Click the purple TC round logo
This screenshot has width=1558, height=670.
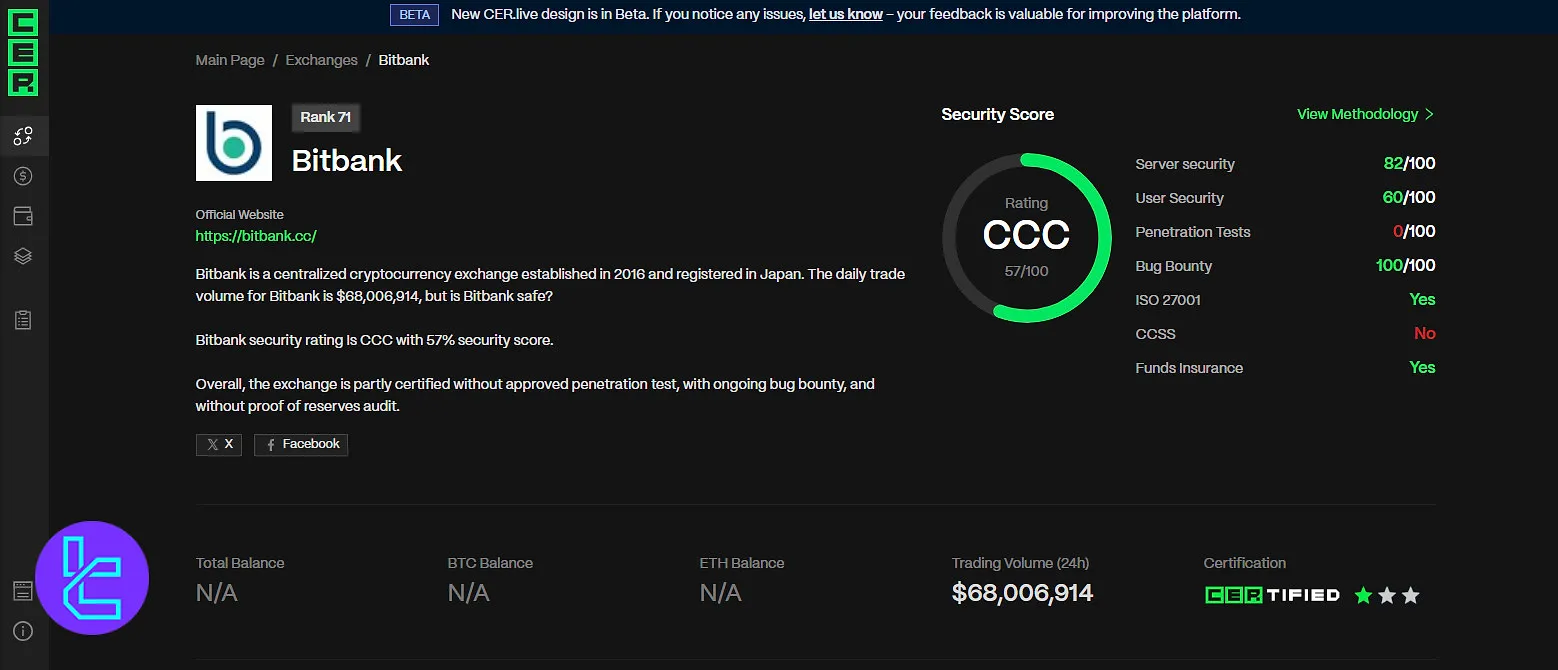click(92, 578)
